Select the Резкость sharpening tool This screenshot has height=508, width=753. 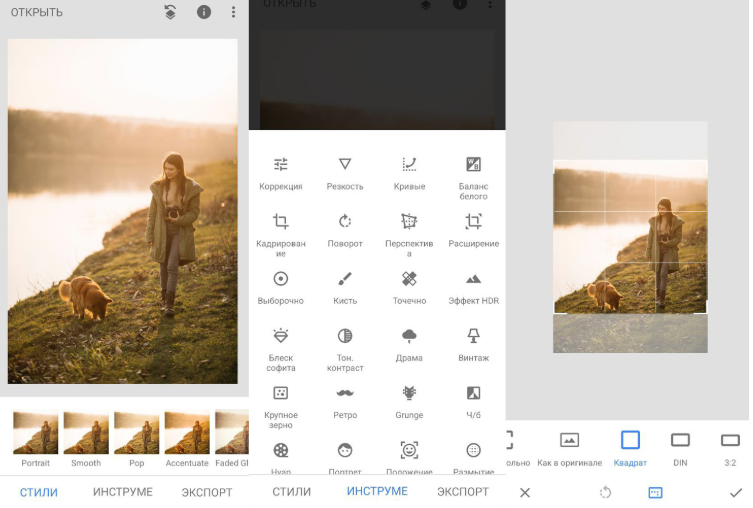click(x=345, y=171)
